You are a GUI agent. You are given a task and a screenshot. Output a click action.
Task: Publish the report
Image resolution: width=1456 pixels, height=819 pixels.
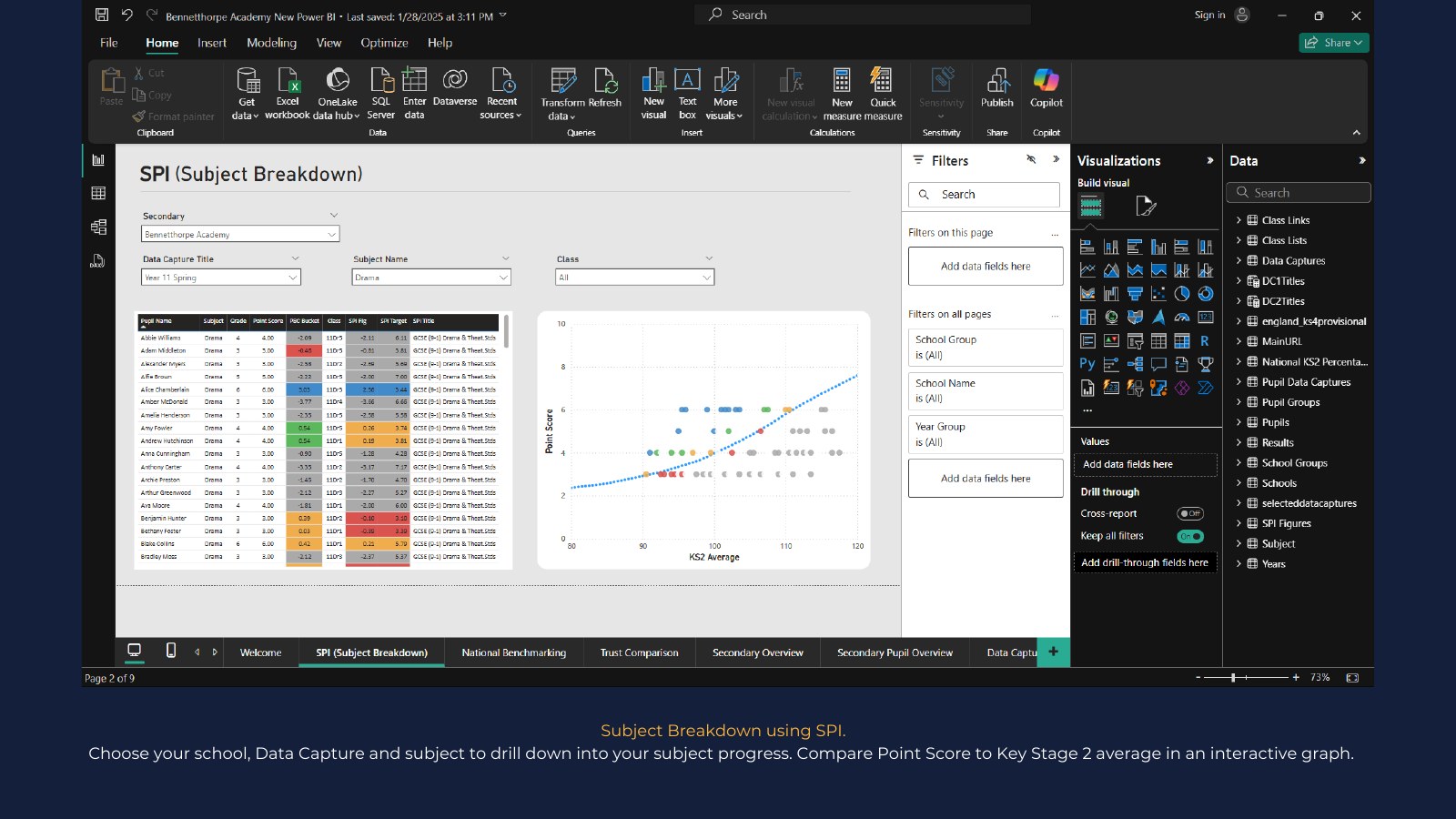coord(997,88)
